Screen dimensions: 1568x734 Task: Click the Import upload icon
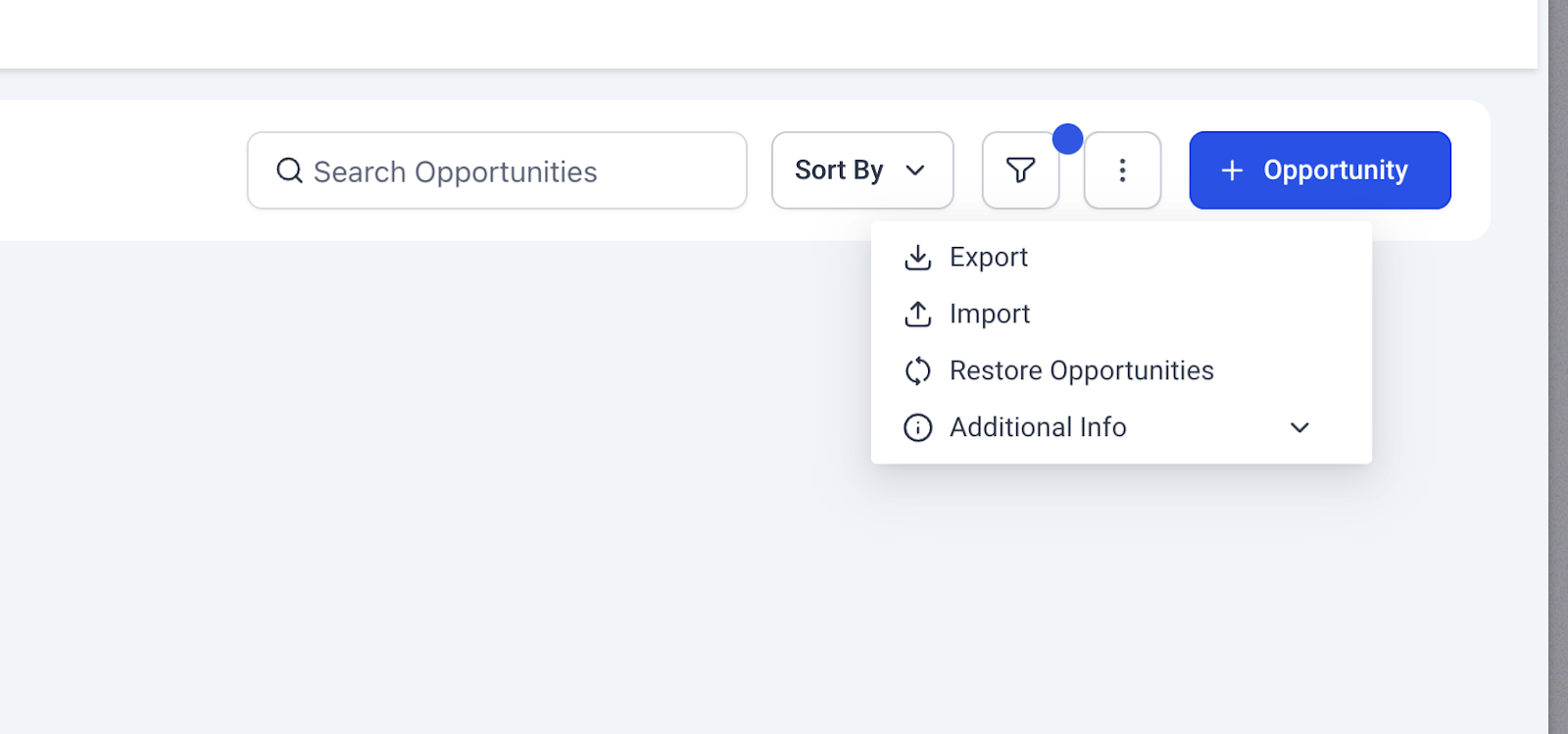click(x=917, y=315)
